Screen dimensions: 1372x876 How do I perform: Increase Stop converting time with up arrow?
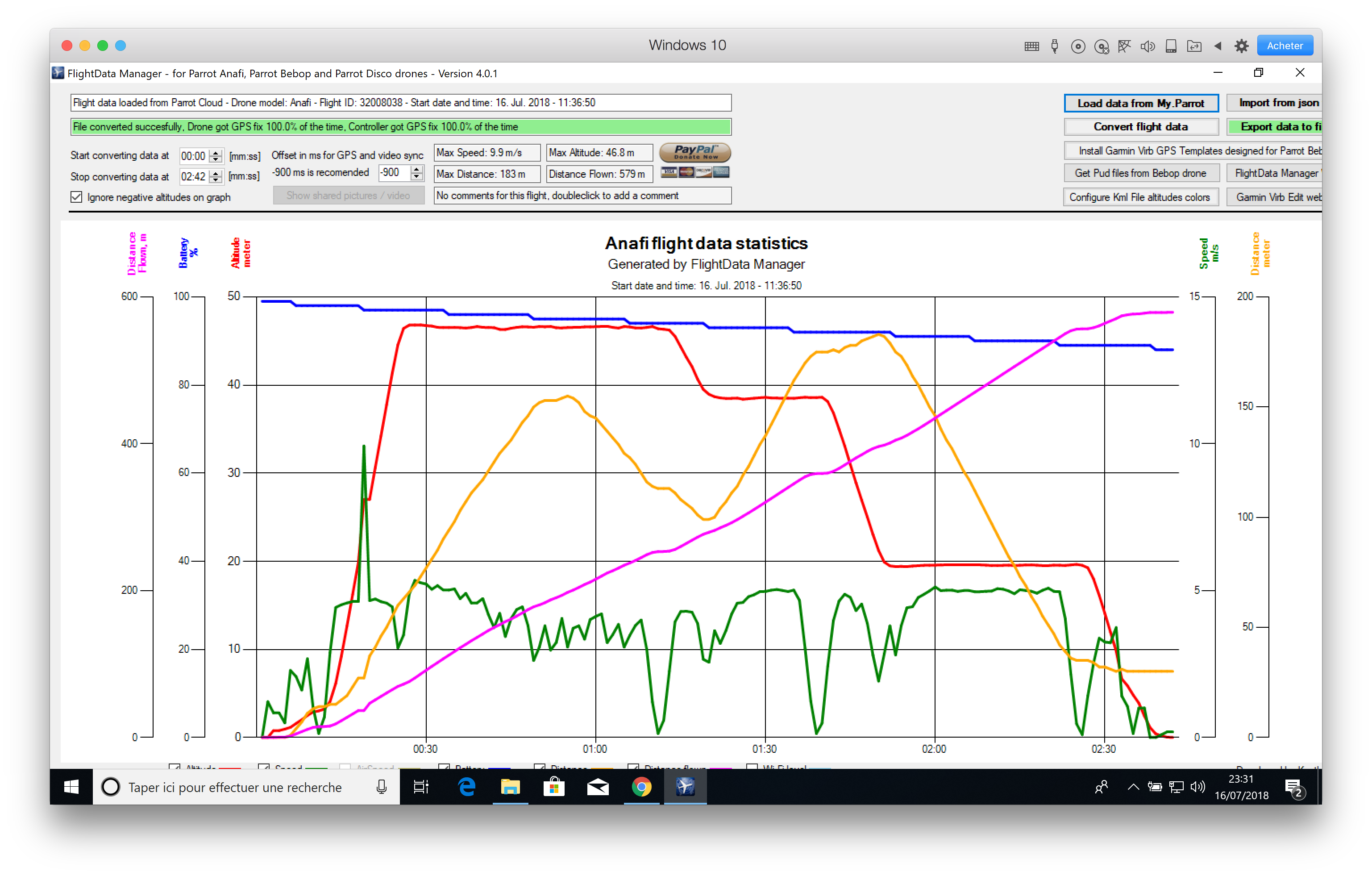click(216, 173)
